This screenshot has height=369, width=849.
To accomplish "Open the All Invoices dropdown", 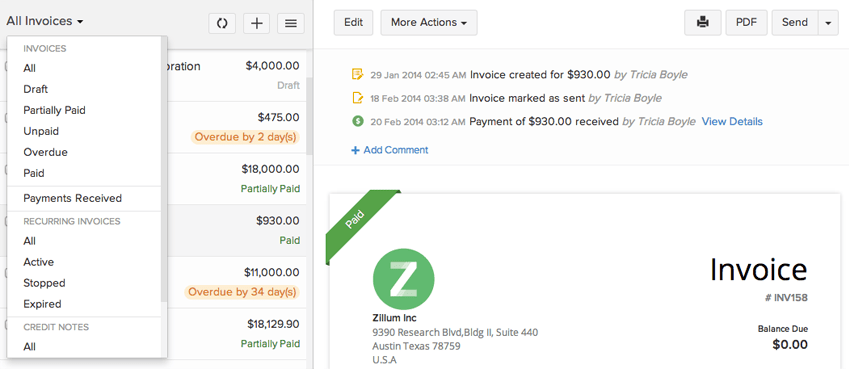I will tap(45, 21).
